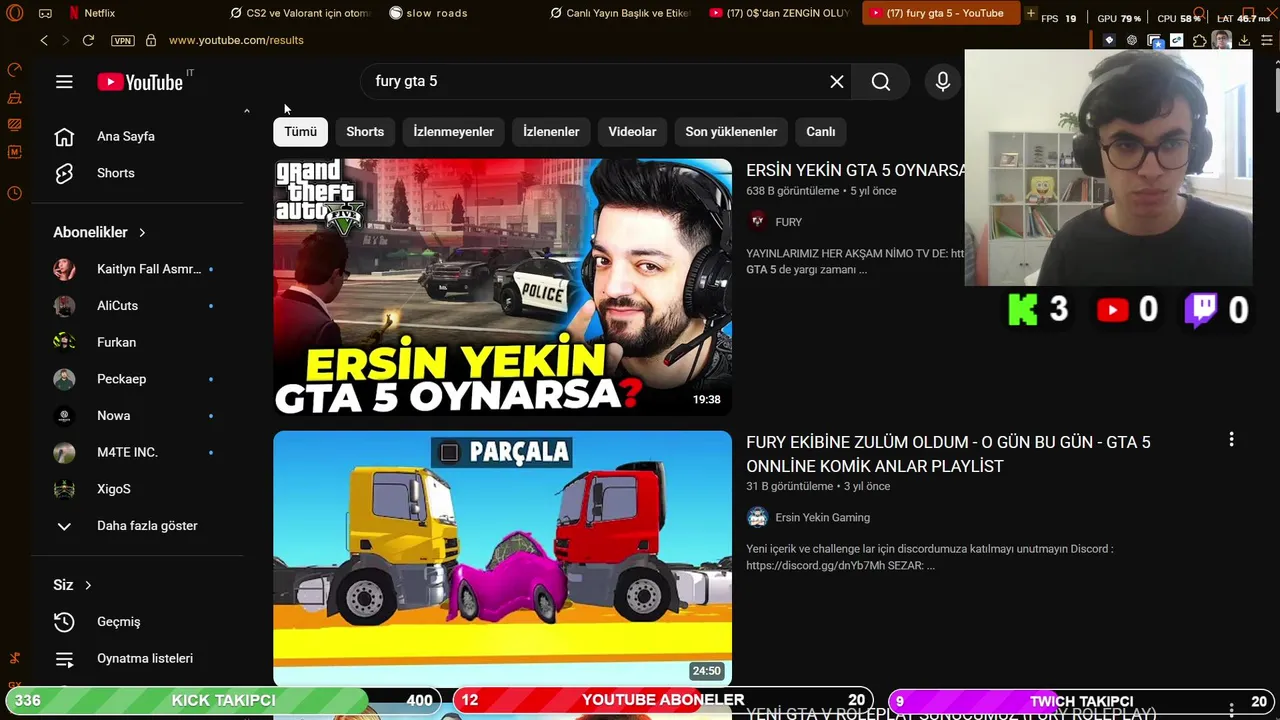Clear the search box with the X
This screenshot has width=1280, height=720.
click(837, 82)
